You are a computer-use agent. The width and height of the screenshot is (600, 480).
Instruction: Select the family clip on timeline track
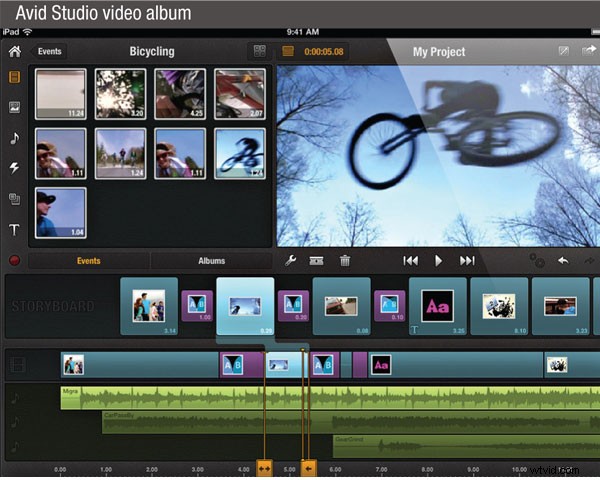click(140, 365)
